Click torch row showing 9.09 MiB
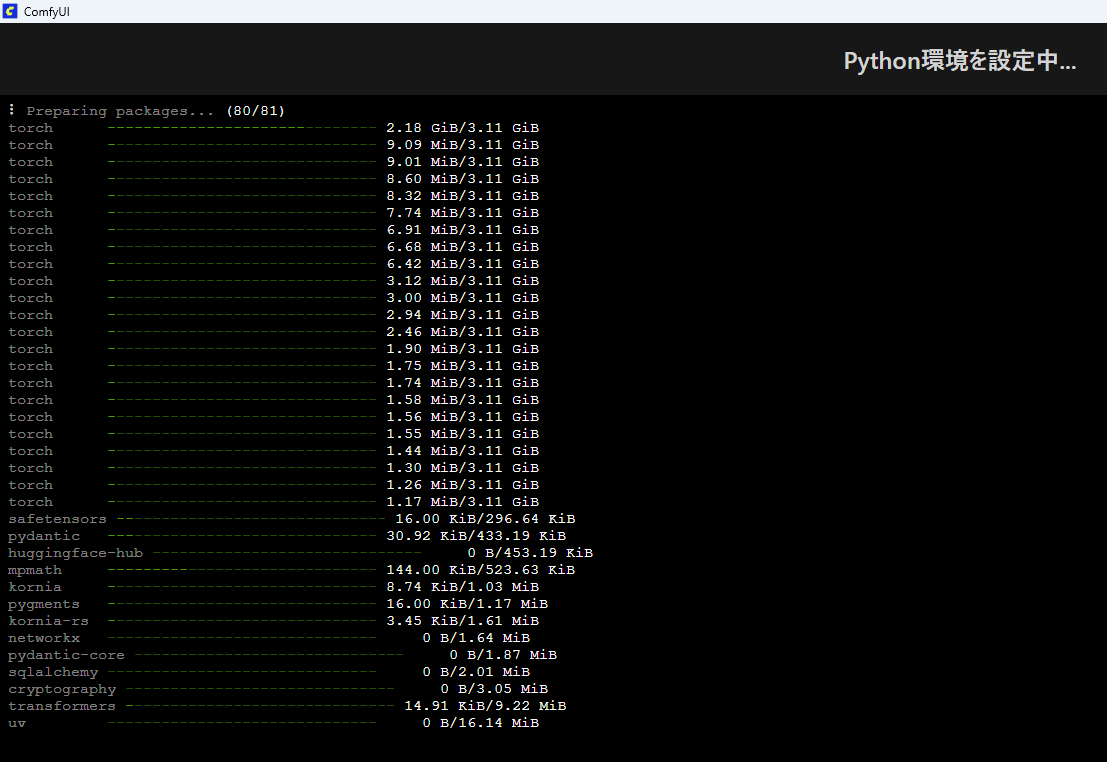The image size is (1107, 762). click(x=273, y=145)
